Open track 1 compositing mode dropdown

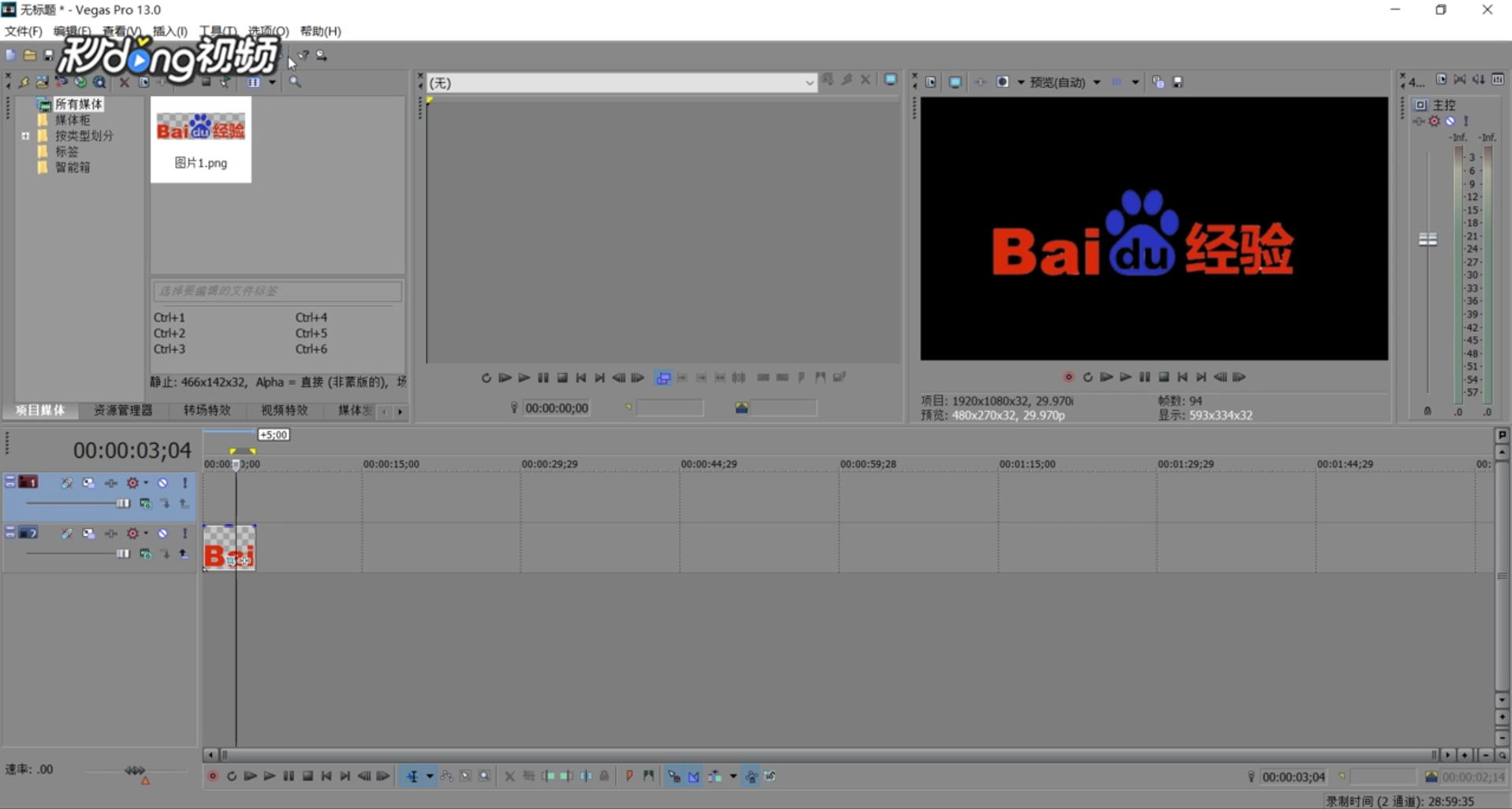tap(145, 503)
